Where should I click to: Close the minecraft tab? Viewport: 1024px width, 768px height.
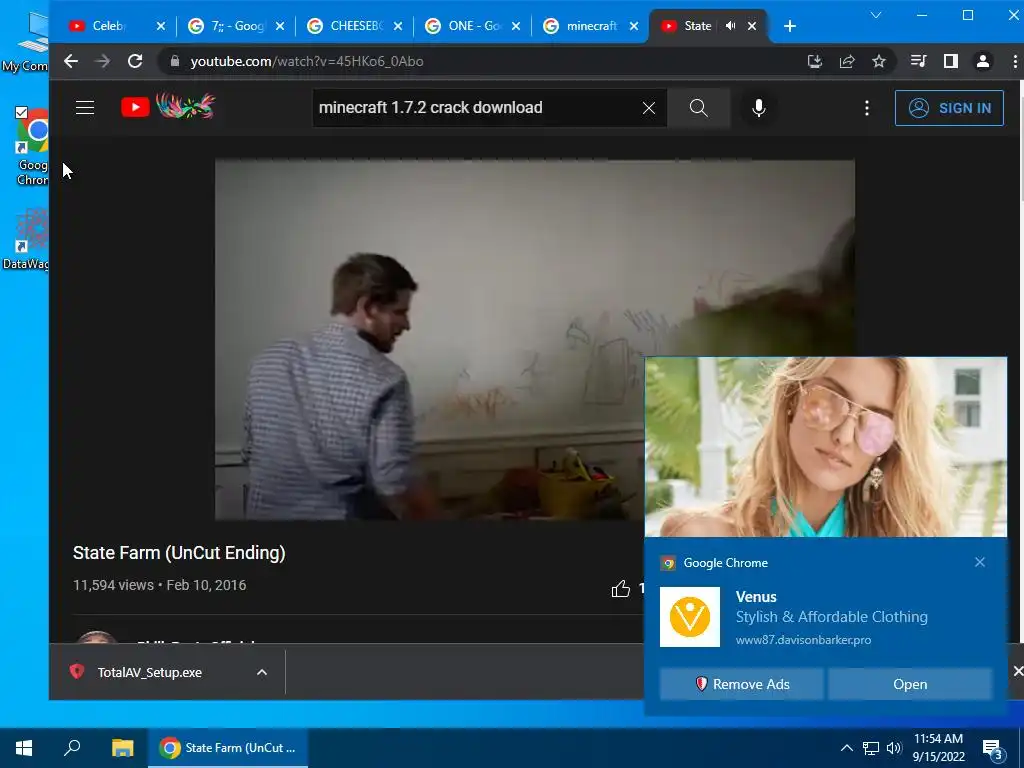point(633,26)
